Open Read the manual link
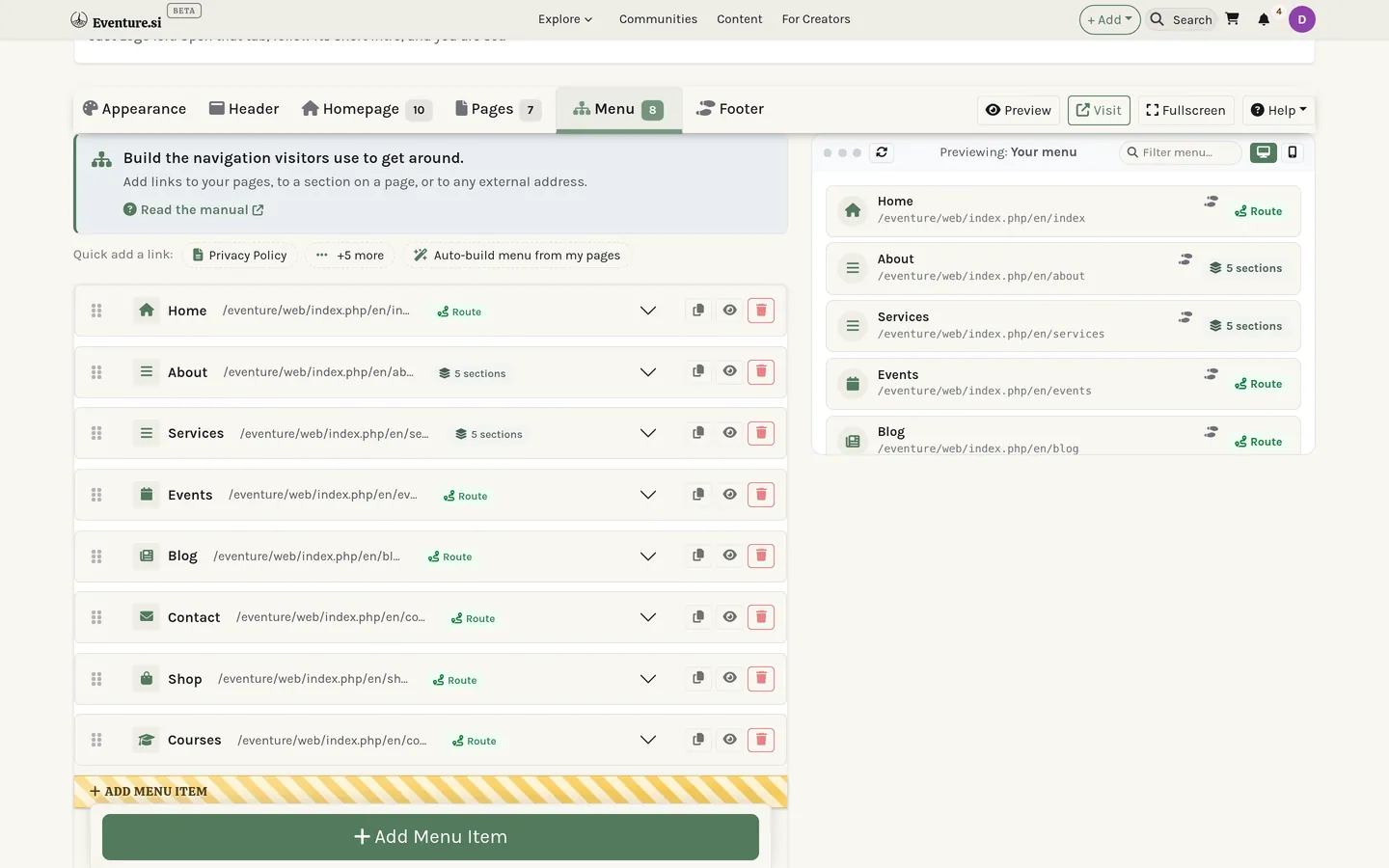Viewport: 1389px width, 868px height. (x=193, y=209)
